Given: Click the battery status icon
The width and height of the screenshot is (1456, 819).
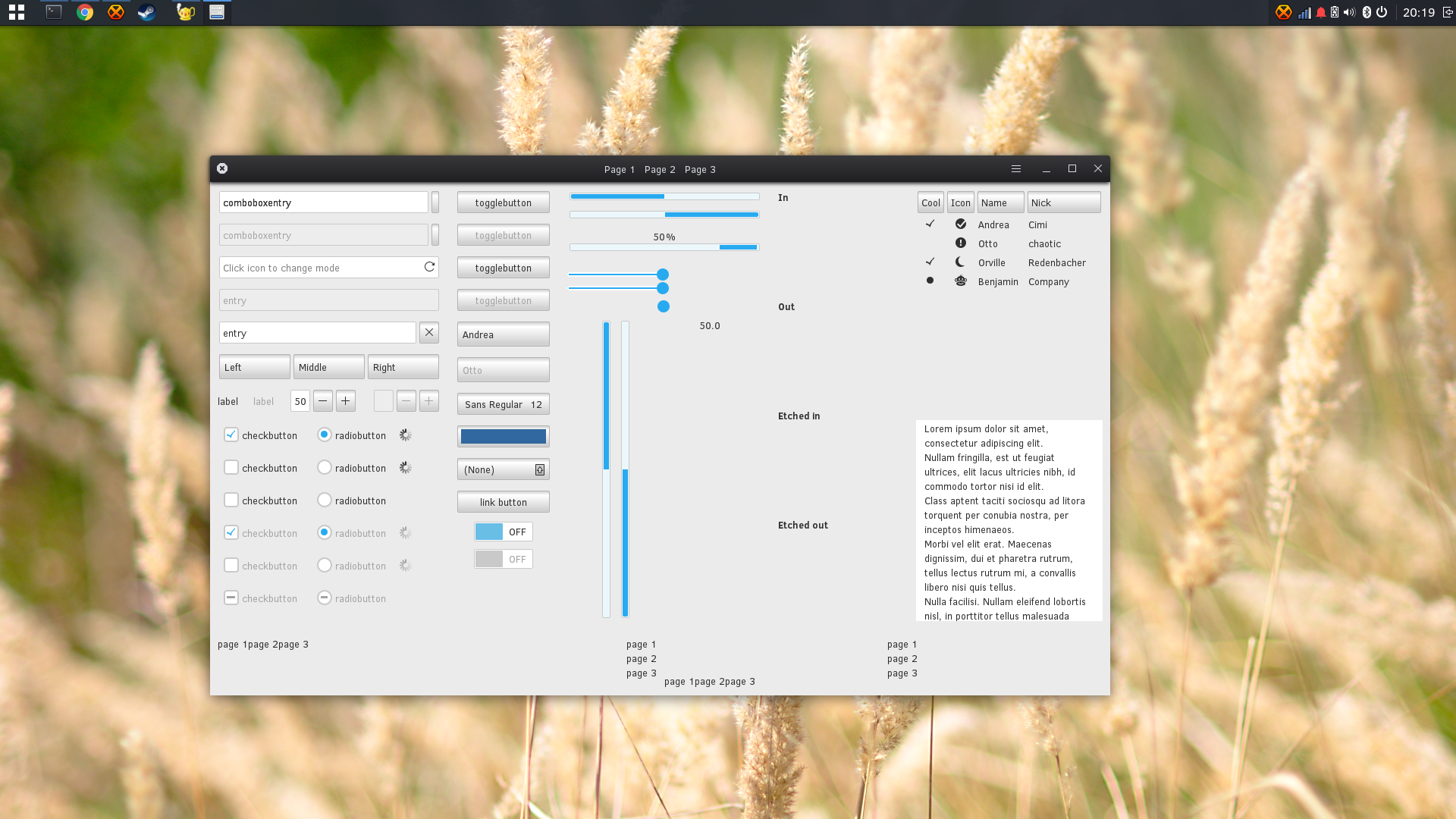Looking at the screenshot, I should [x=1335, y=12].
